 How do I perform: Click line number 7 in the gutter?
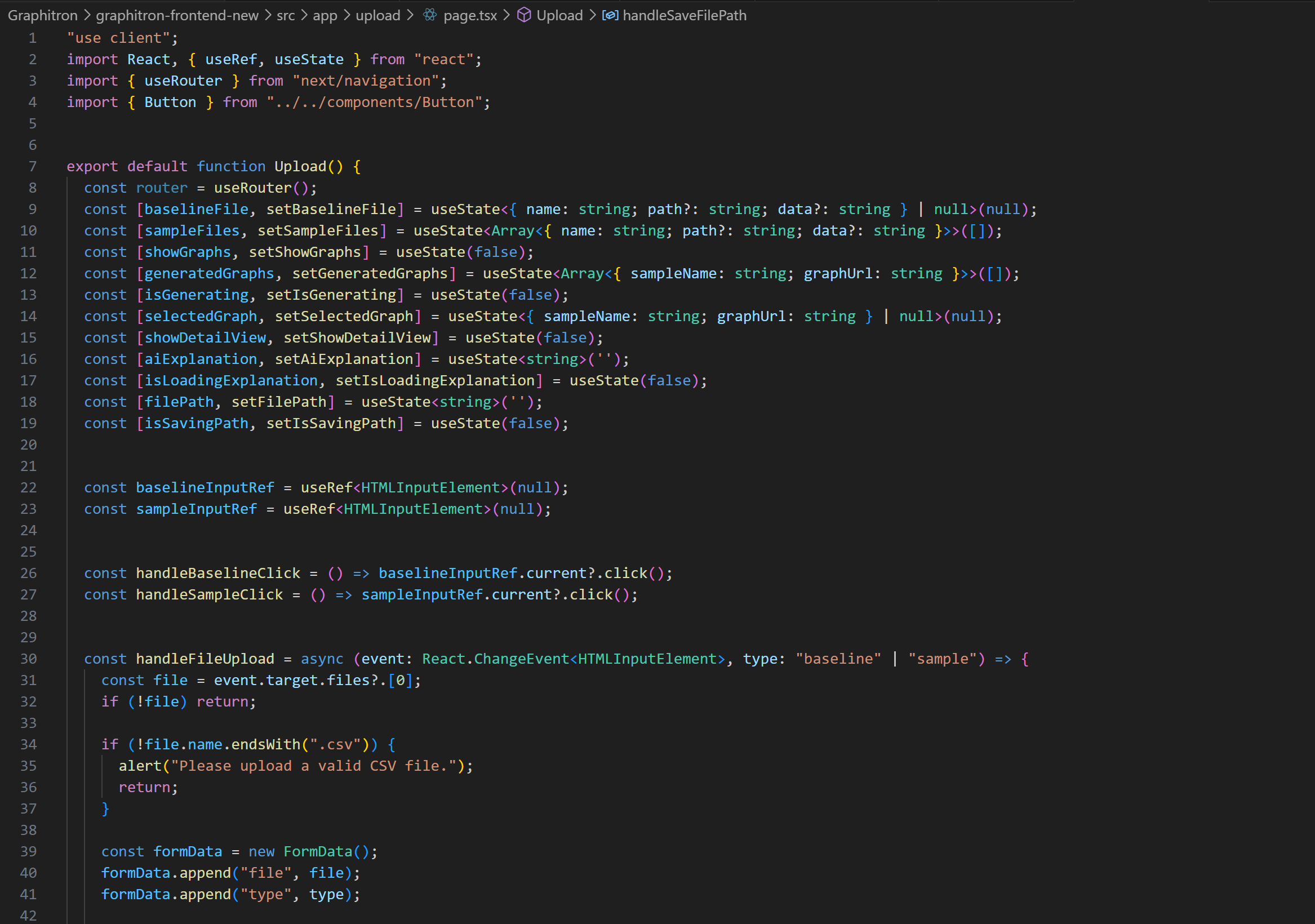pos(33,167)
